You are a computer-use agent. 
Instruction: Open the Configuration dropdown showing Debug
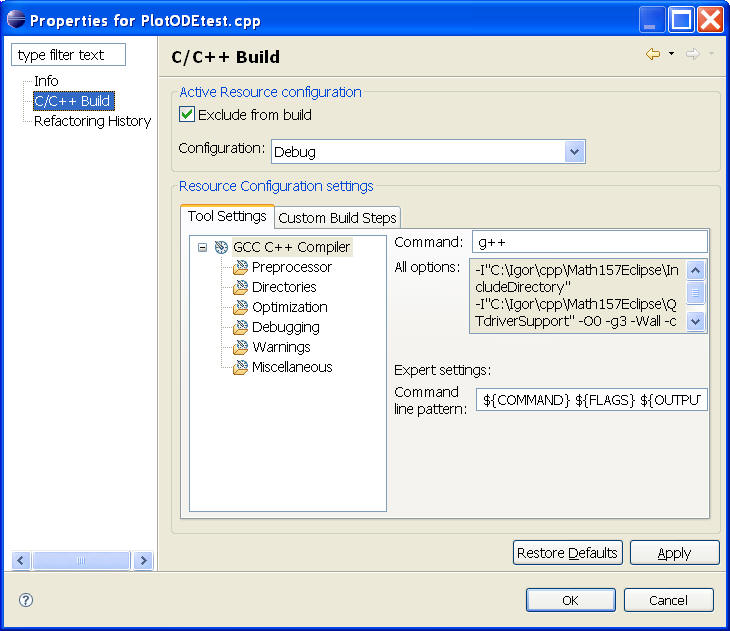[x=574, y=152]
